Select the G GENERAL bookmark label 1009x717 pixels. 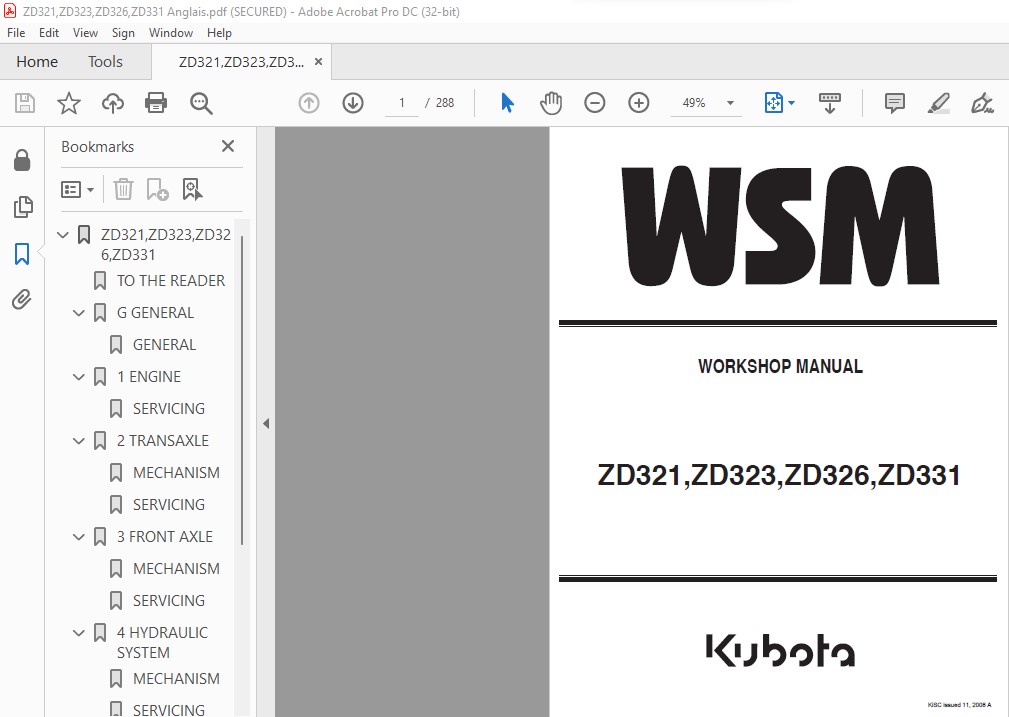pos(155,313)
